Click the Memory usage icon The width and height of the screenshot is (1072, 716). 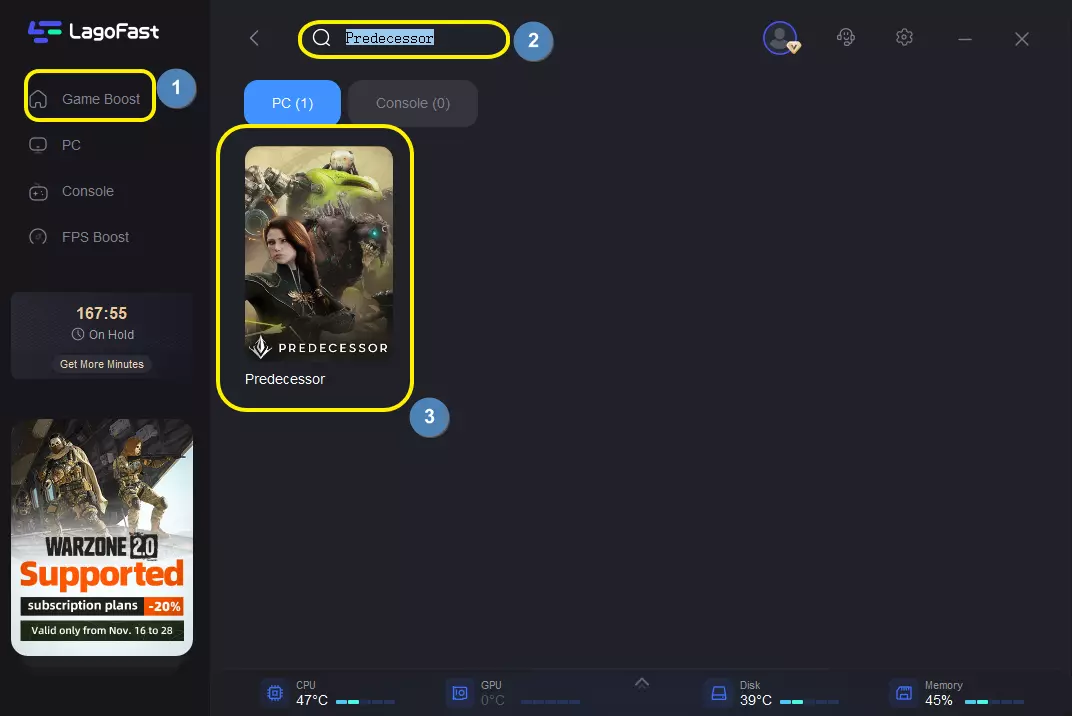click(x=903, y=693)
